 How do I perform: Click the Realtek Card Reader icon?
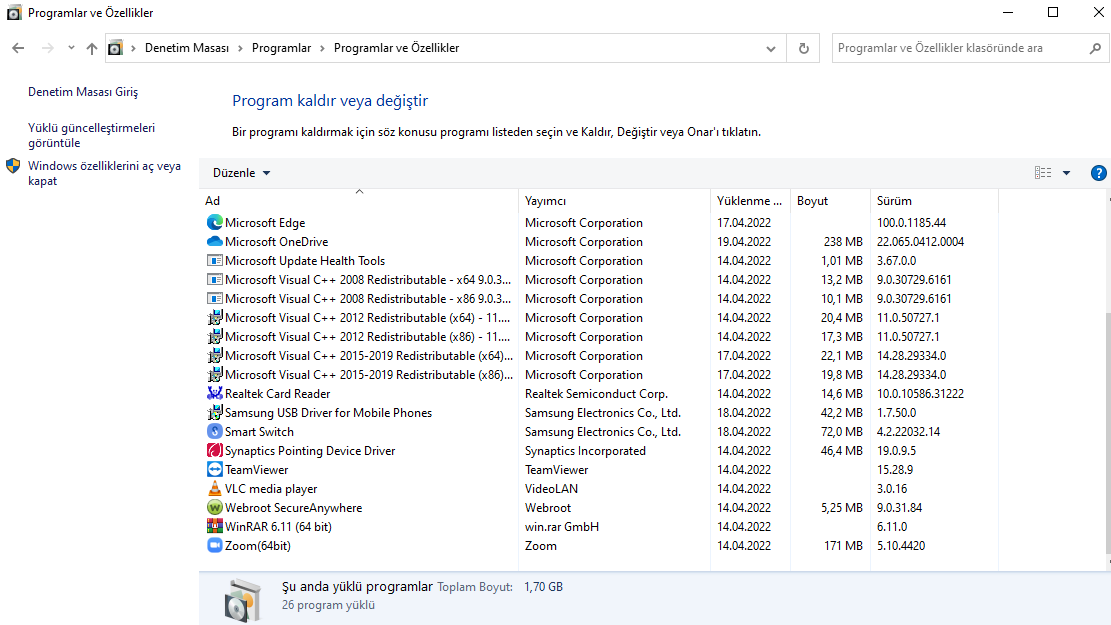point(213,393)
